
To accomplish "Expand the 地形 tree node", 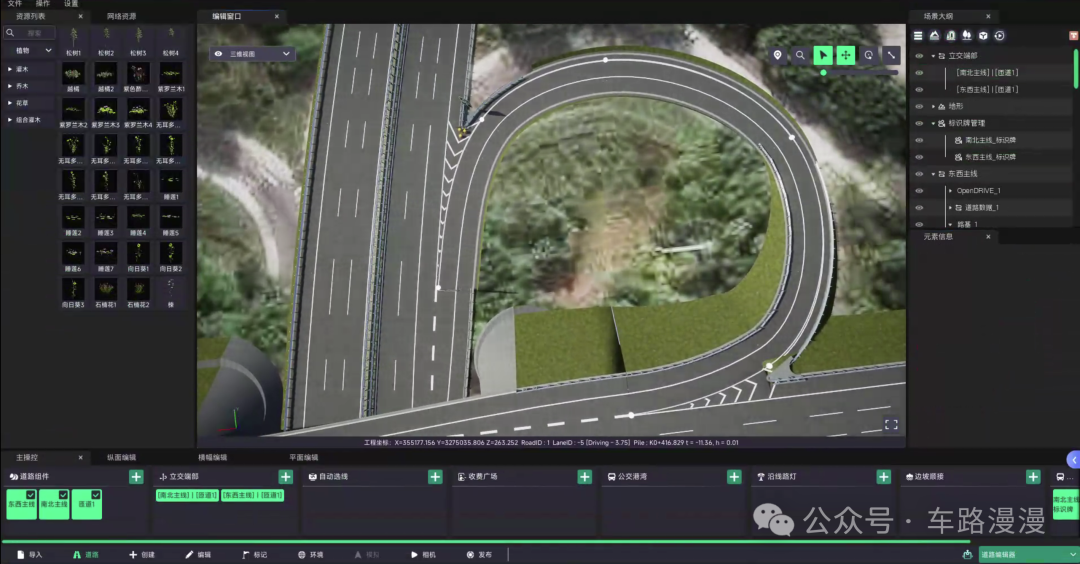I will (933, 107).
